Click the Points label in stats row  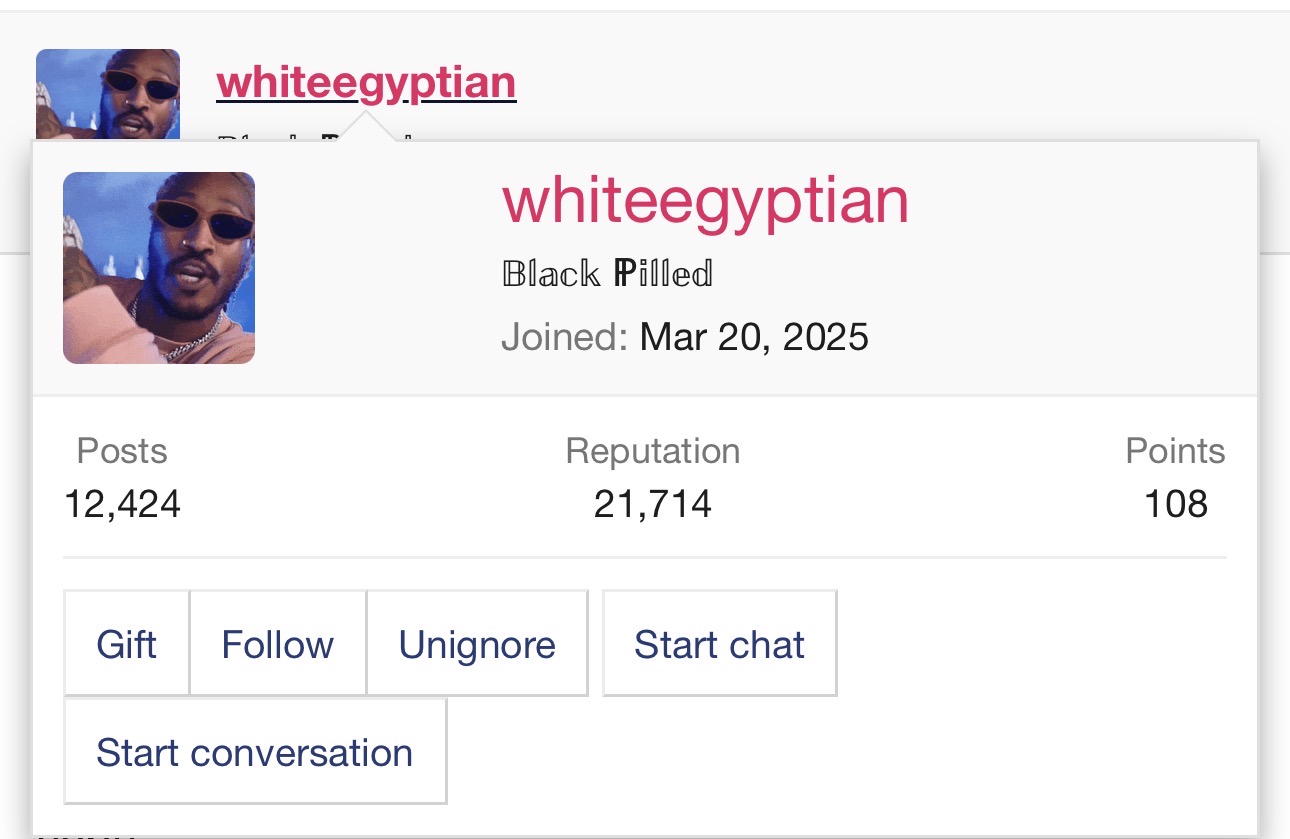(1175, 451)
